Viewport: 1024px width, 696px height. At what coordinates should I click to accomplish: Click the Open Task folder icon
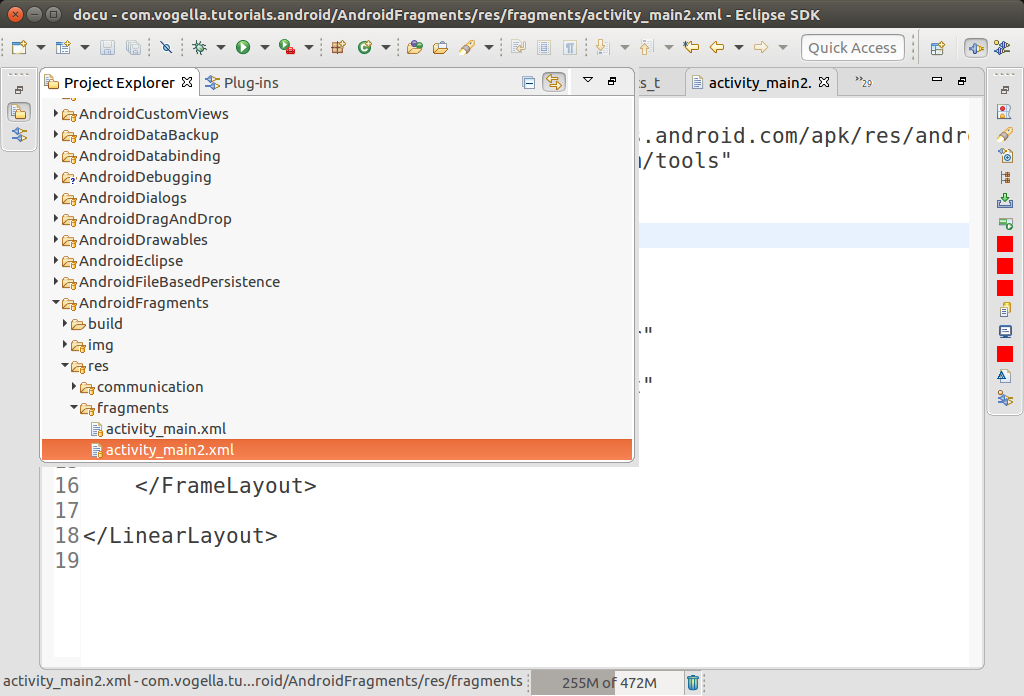440,47
